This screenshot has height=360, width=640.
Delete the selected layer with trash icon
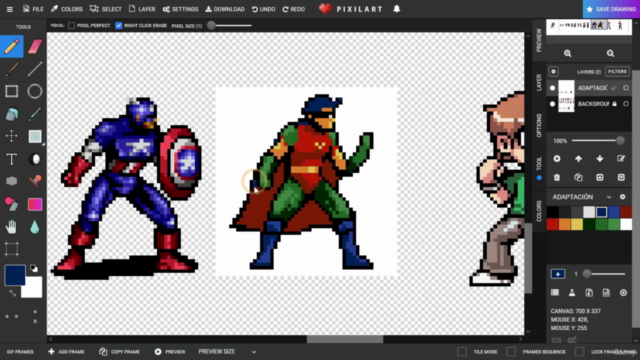[557, 177]
